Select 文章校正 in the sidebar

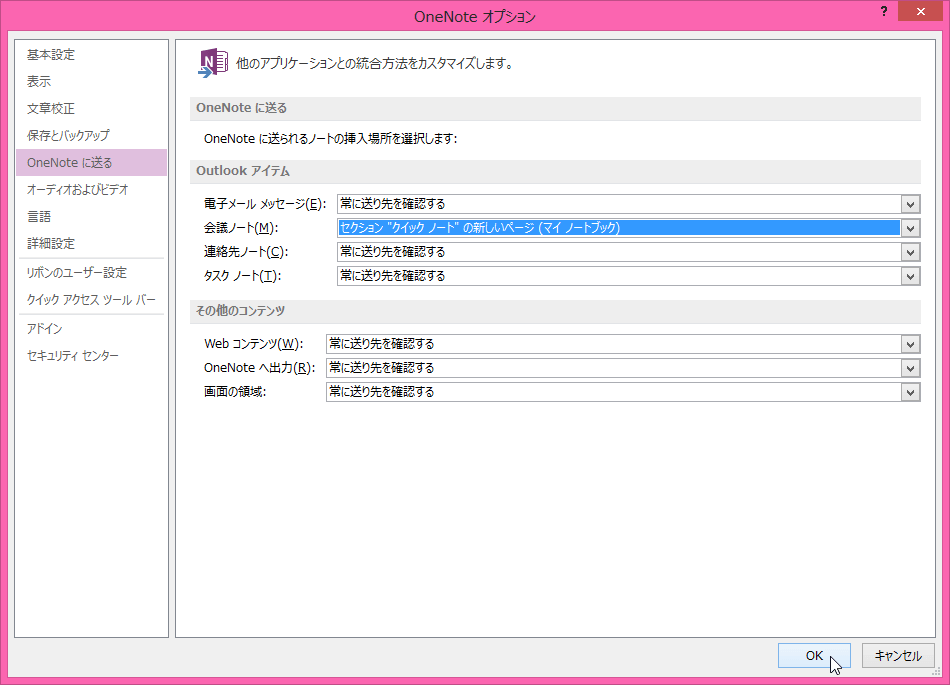click(91, 108)
